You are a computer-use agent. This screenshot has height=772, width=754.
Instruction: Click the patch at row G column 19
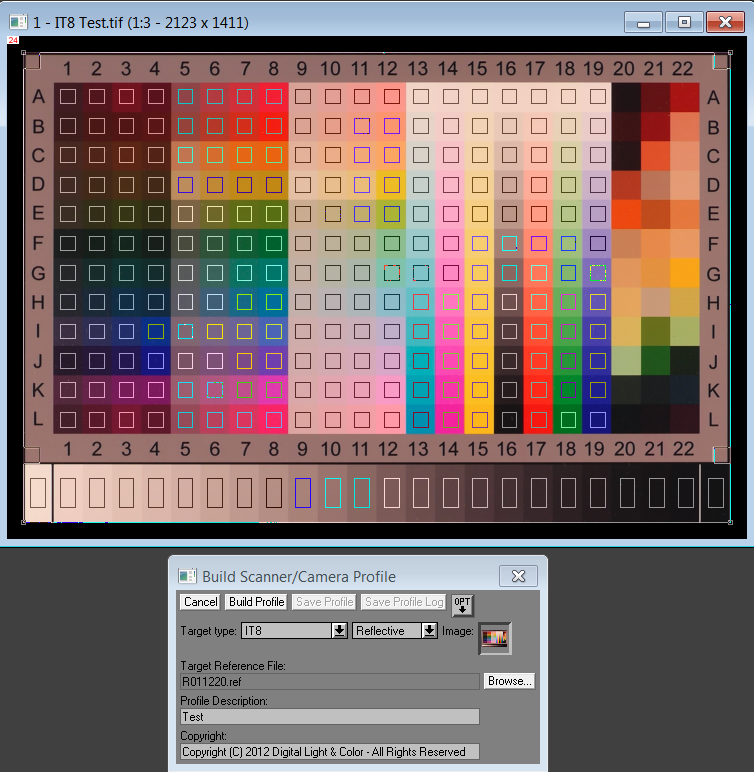pyautogui.click(x=597, y=273)
